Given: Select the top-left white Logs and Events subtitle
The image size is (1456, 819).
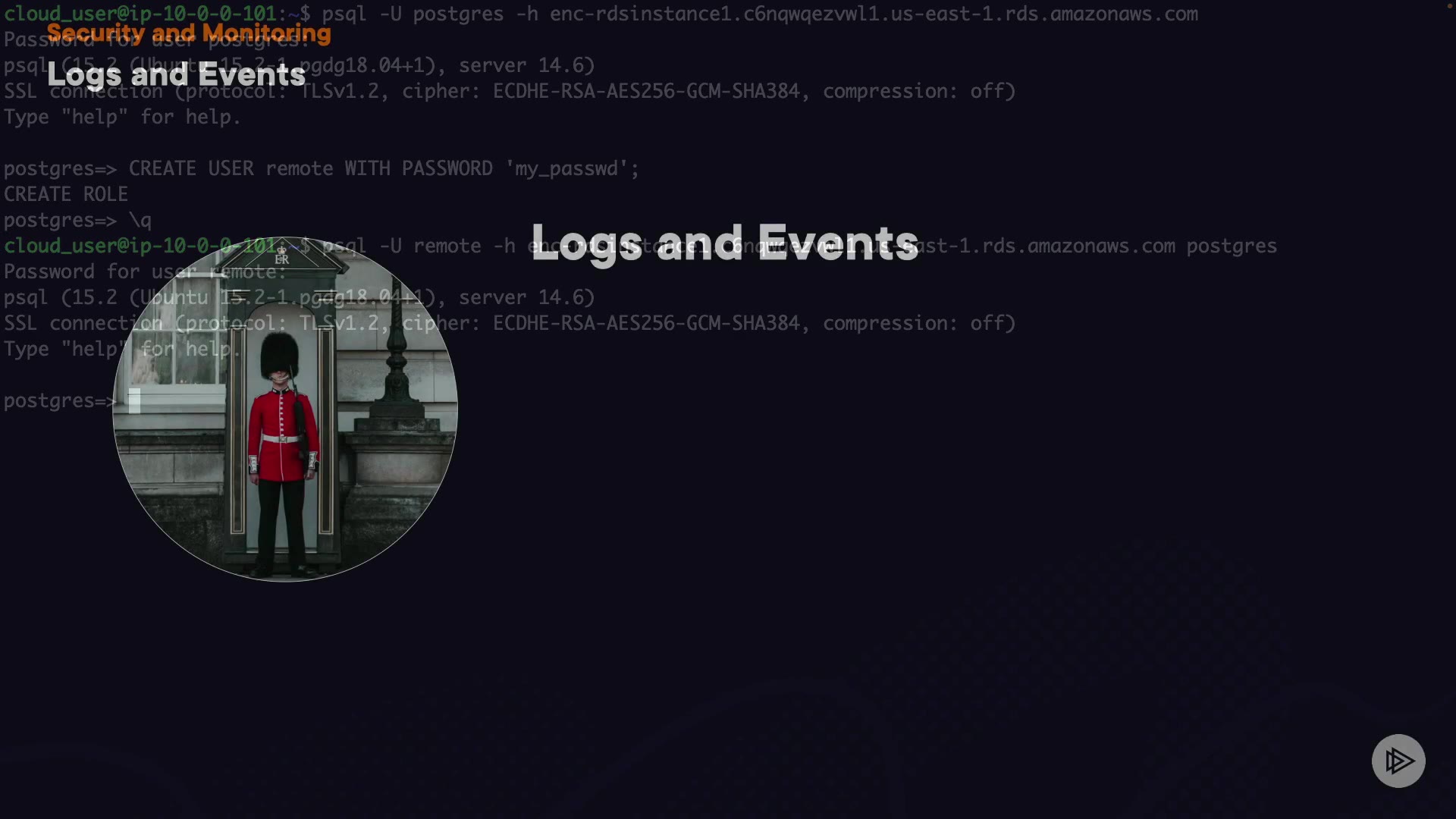Looking at the screenshot, I should tap(176, 75).
